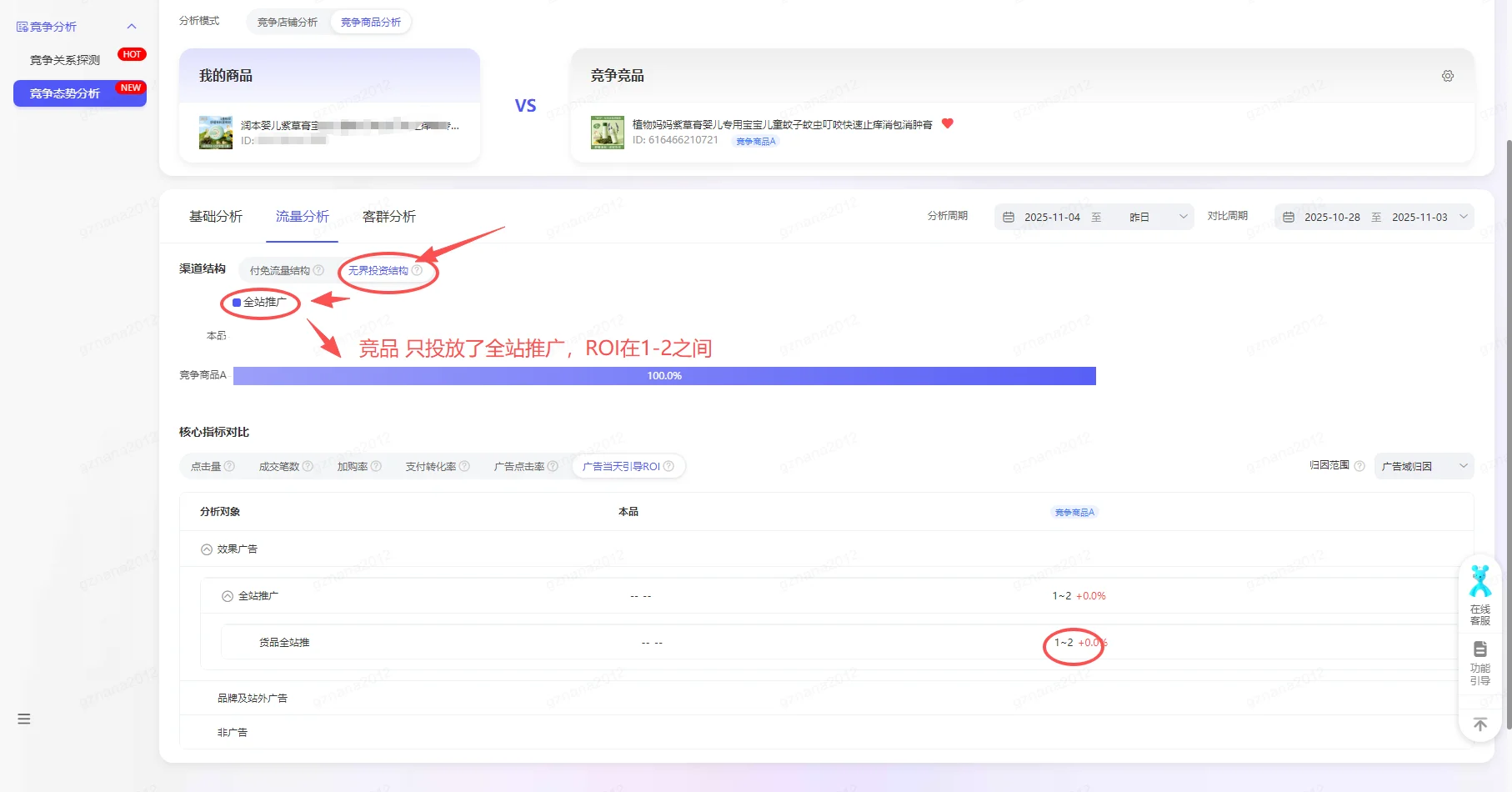Click the 2025-11-04 start date field

(x=1052, y=217)
